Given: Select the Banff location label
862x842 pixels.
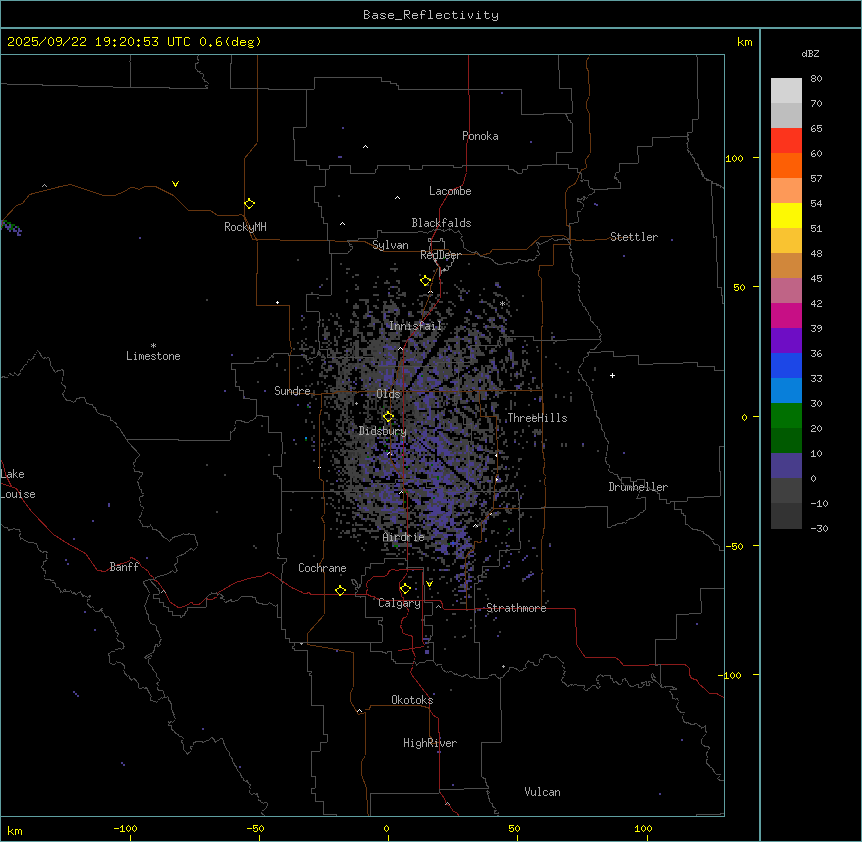Looking at the screenshot, I should (124, 567).
